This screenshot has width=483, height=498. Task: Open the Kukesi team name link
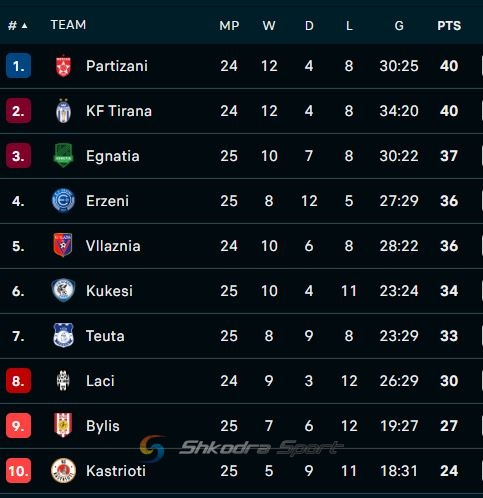[109, 291]
